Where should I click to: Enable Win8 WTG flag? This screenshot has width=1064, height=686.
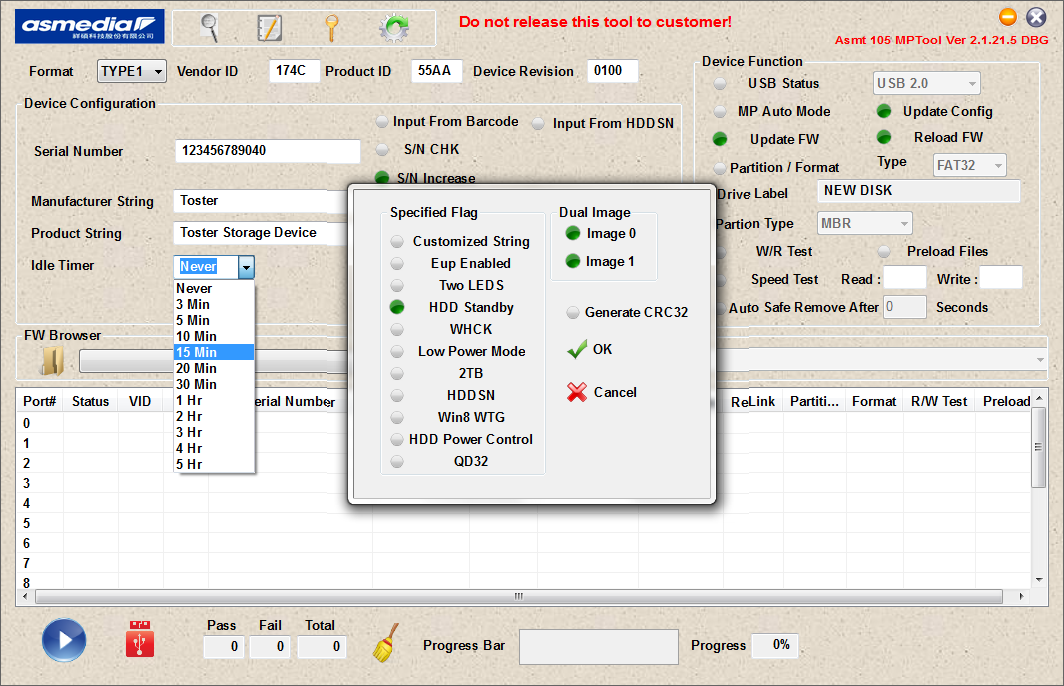tap(397, 417)
